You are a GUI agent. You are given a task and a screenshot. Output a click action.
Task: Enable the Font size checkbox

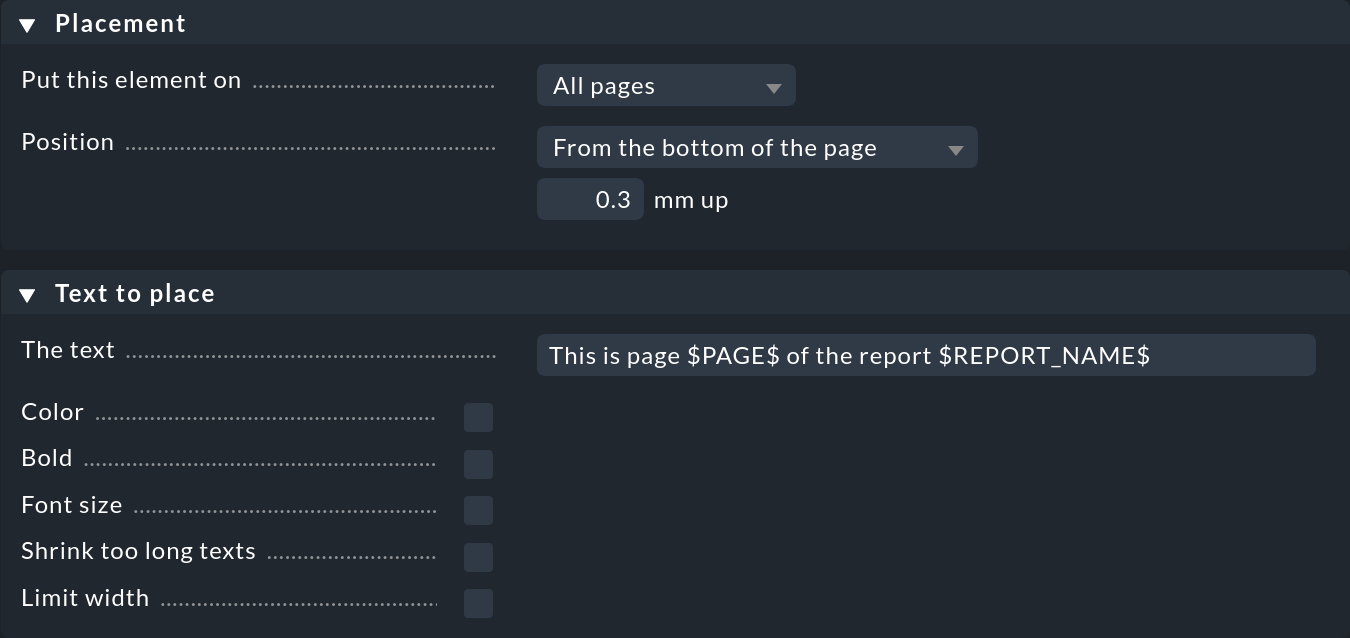[x=478, y=511]
